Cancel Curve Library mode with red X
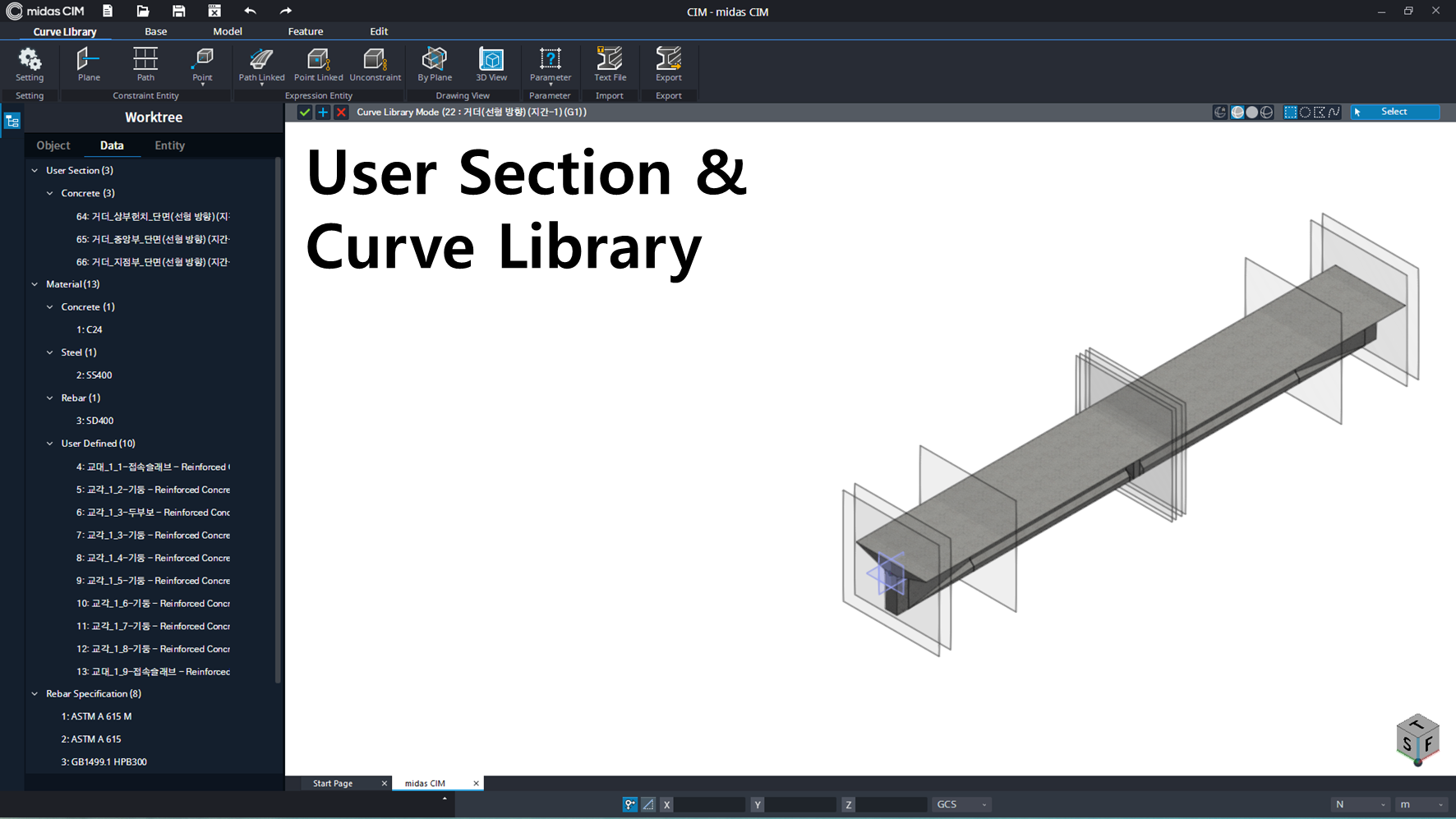Screen dimensions: 1456x819 pyautogui.click(x=341, y=112)
